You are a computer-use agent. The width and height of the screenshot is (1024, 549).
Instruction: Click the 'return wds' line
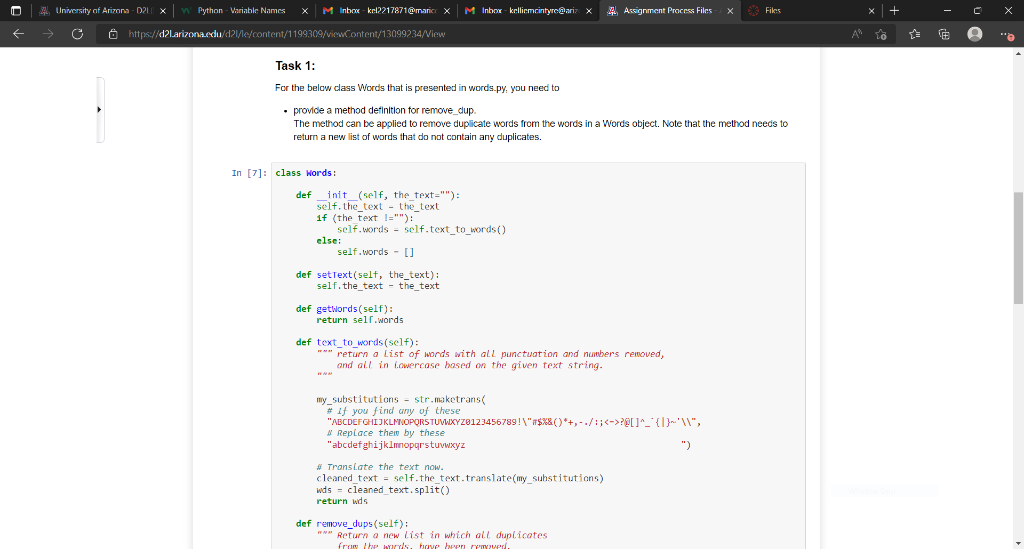point(342,501)
